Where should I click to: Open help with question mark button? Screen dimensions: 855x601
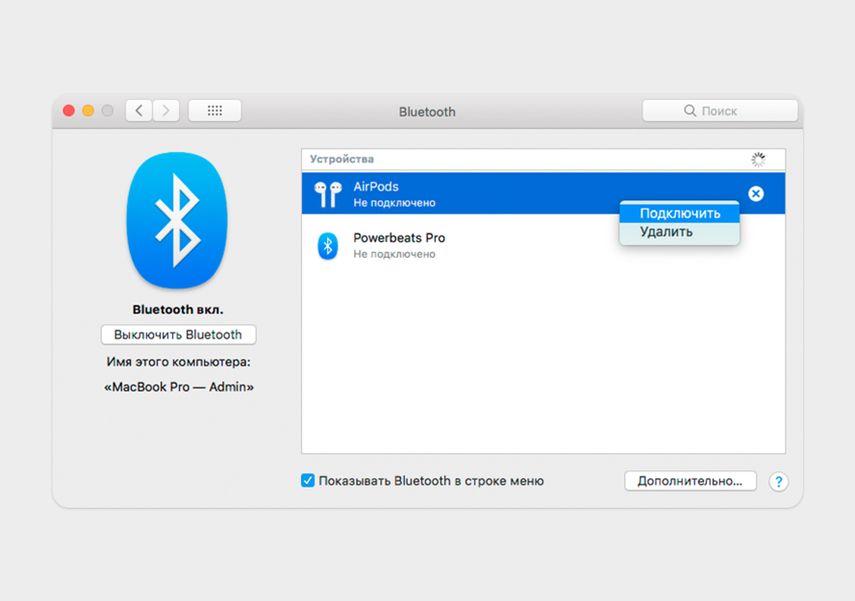[778, 482]
